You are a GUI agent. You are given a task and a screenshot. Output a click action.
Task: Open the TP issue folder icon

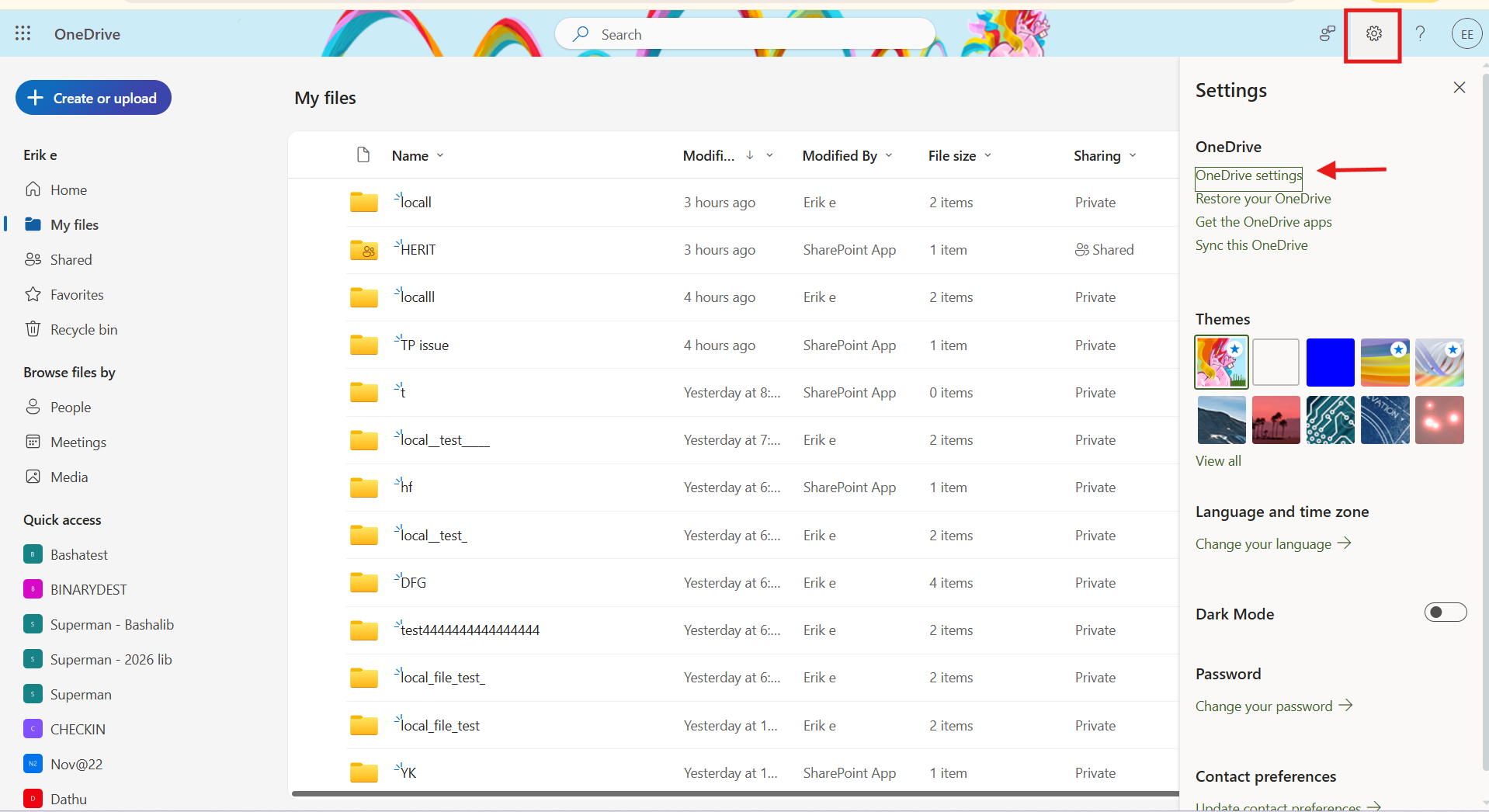[363, 345]
